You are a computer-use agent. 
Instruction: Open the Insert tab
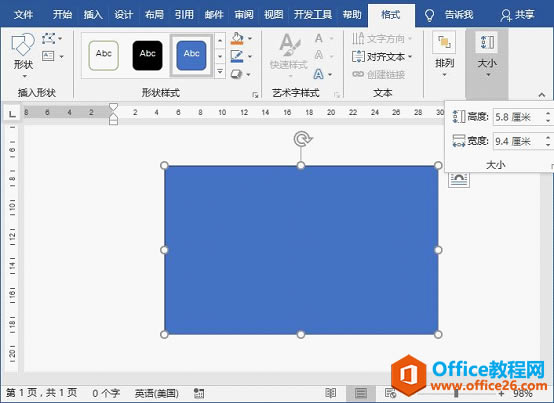pyautogui.click(x=93, y=14)
